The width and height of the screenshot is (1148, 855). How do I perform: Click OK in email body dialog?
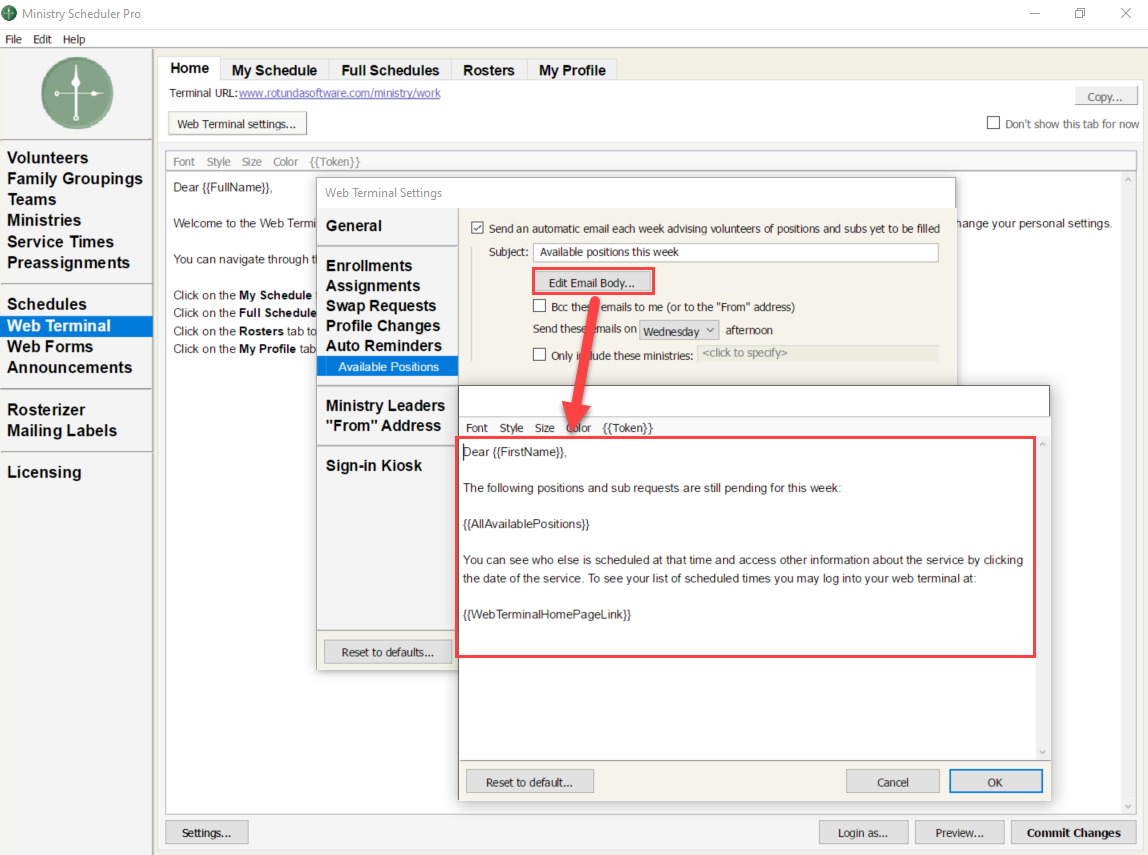(995, 782)
